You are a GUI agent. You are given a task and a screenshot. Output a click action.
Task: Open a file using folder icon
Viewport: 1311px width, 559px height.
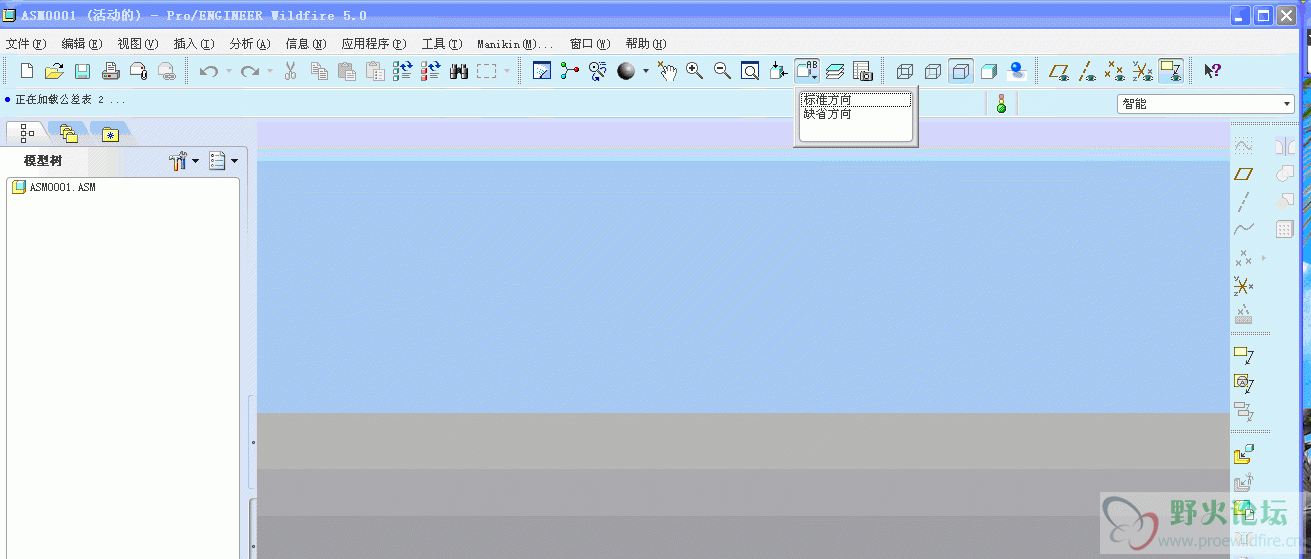point(54,71)
